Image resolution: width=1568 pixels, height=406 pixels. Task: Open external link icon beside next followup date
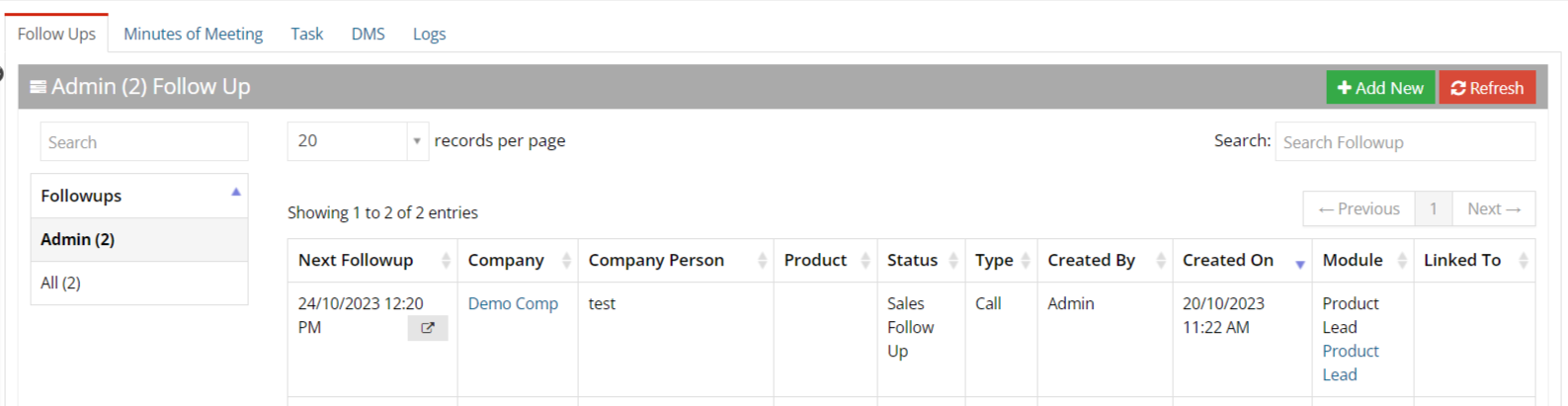[x=427, y=328]
